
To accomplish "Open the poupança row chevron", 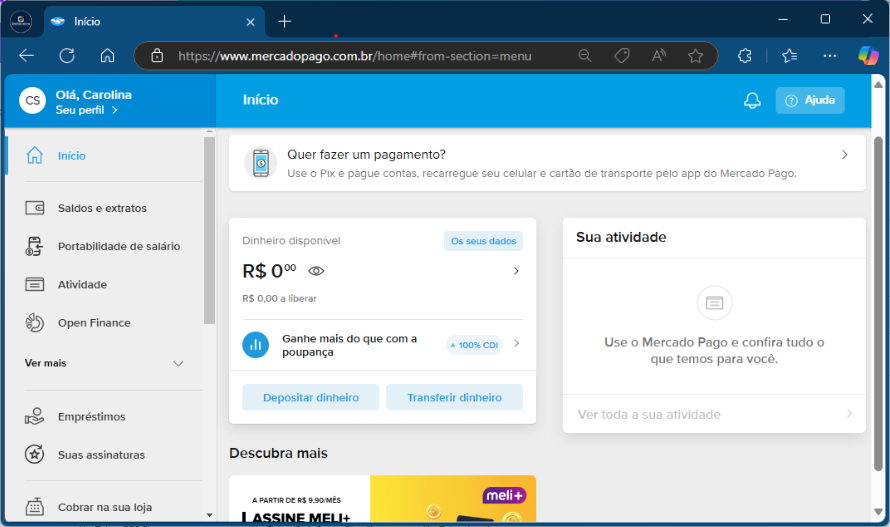I will [x=517, y=343].
